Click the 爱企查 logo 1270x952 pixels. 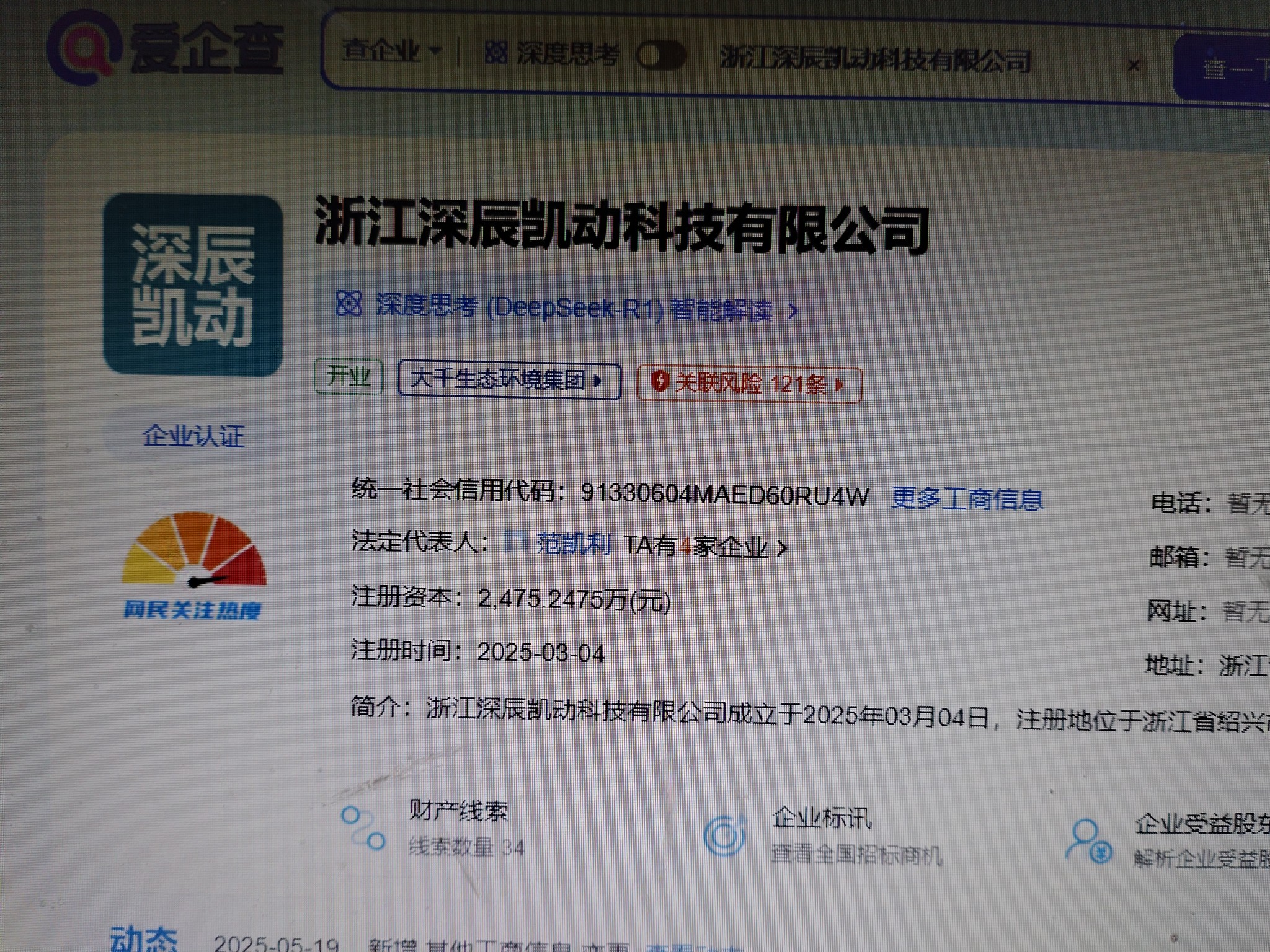coord(166,48)
